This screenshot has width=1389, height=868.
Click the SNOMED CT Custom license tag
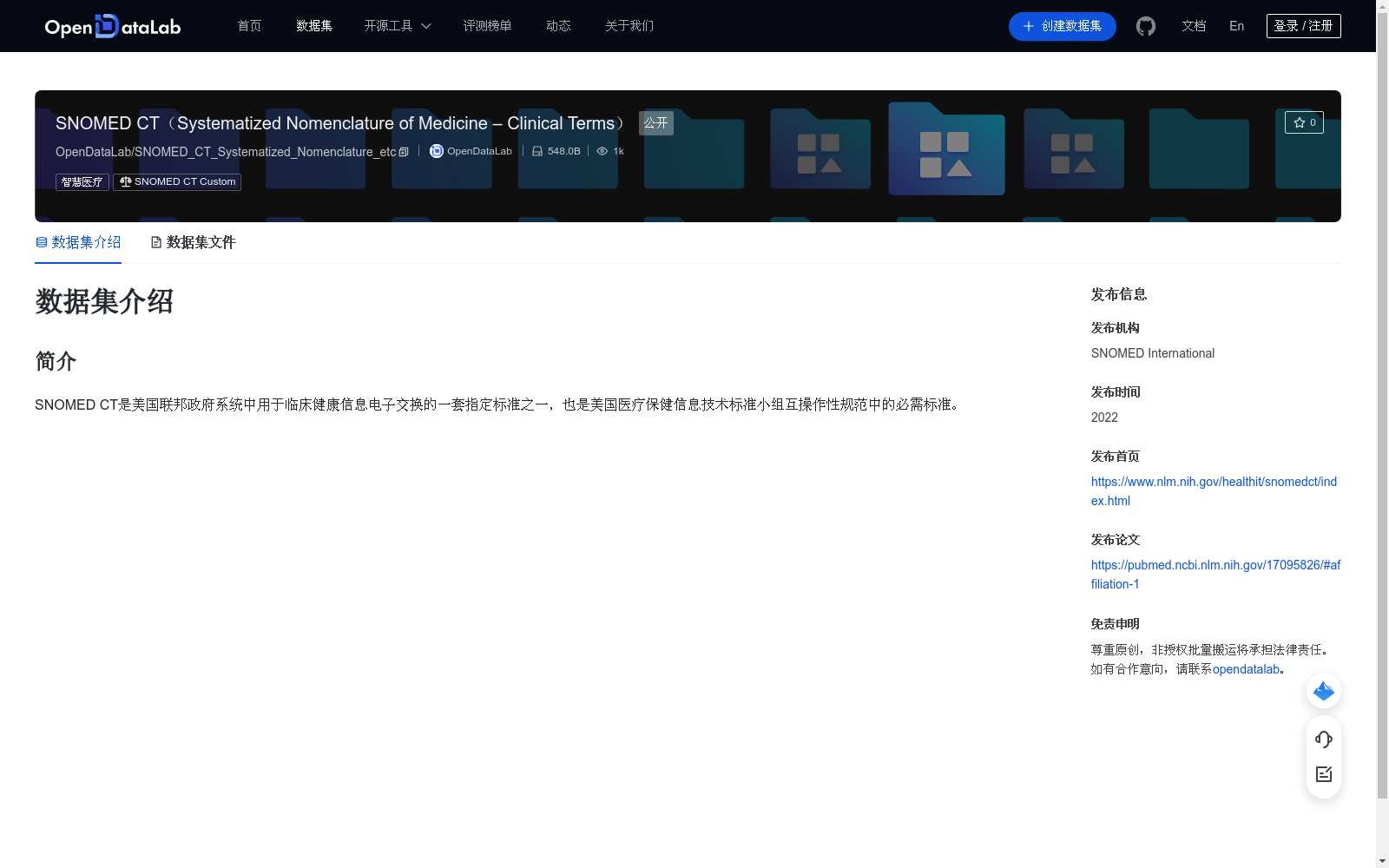pos(177,181)
